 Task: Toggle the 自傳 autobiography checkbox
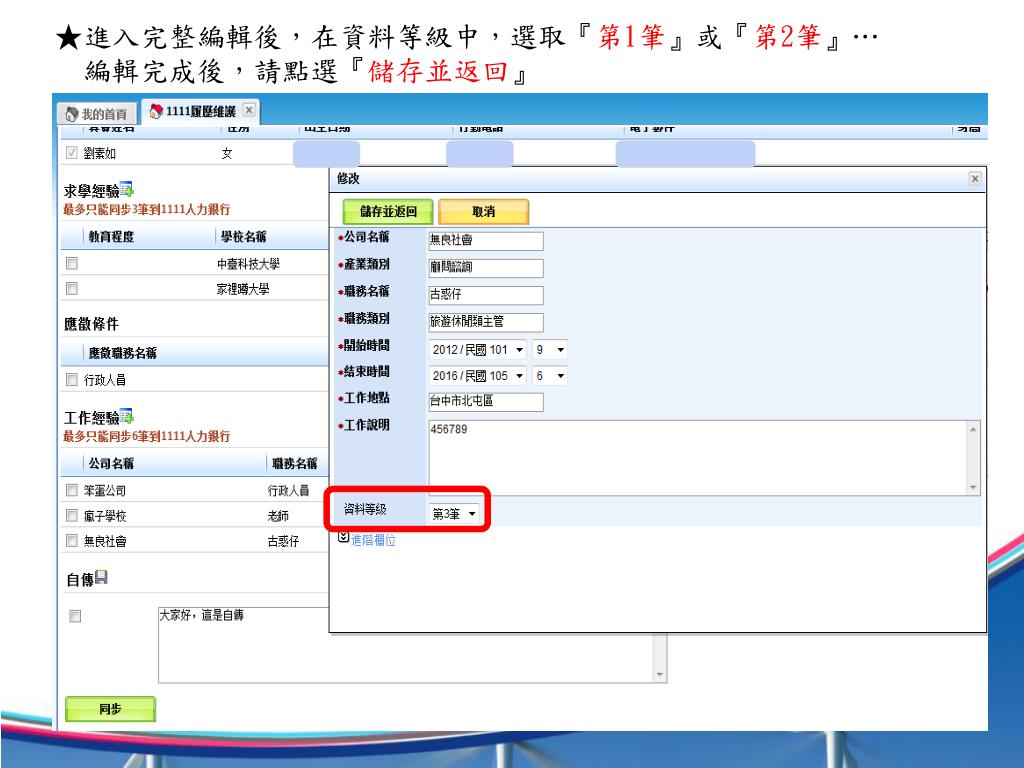[x=74, y=616]
